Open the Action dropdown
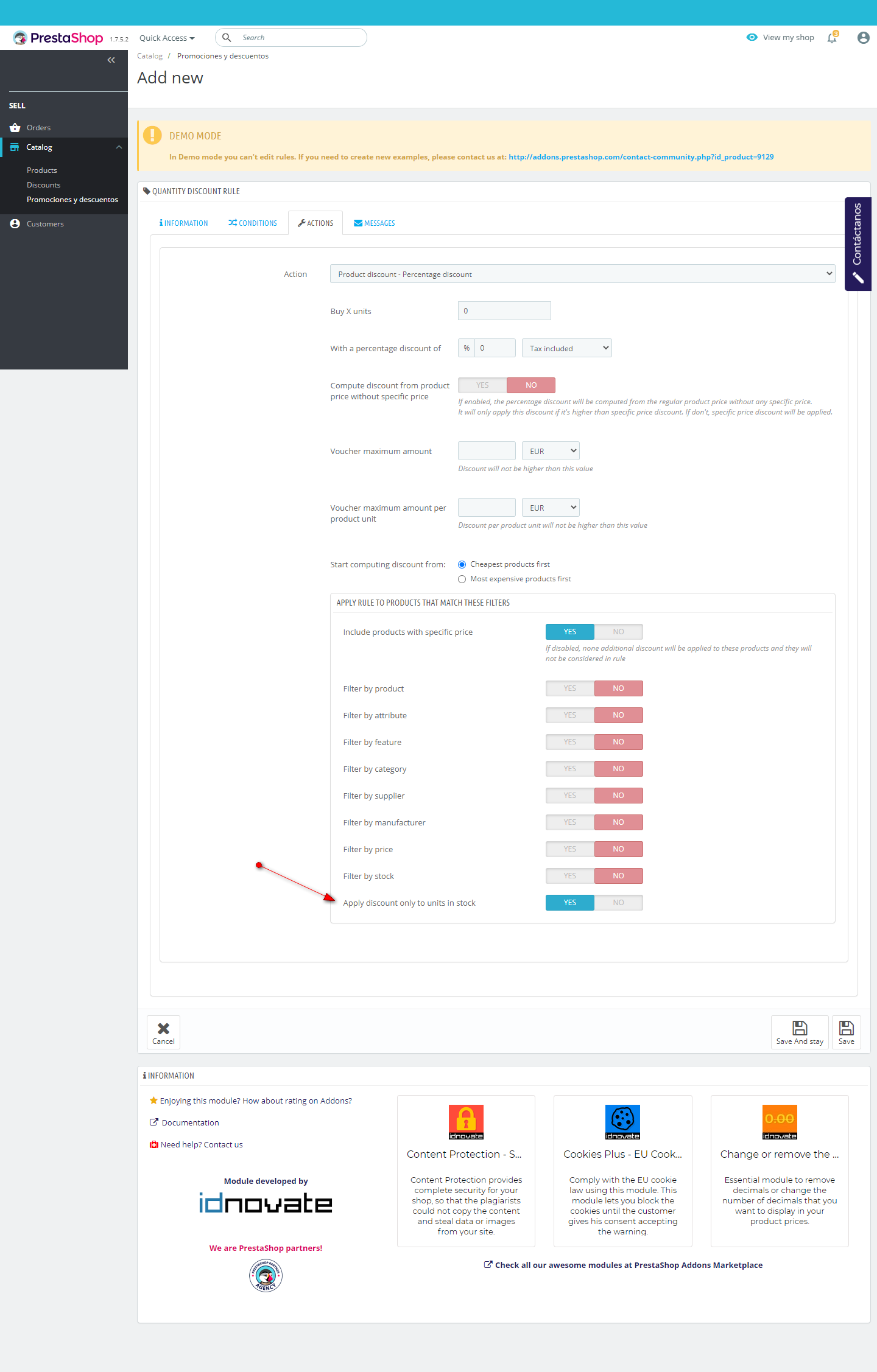The height and width of the screenshot is (1372, 877). [583, 274]
